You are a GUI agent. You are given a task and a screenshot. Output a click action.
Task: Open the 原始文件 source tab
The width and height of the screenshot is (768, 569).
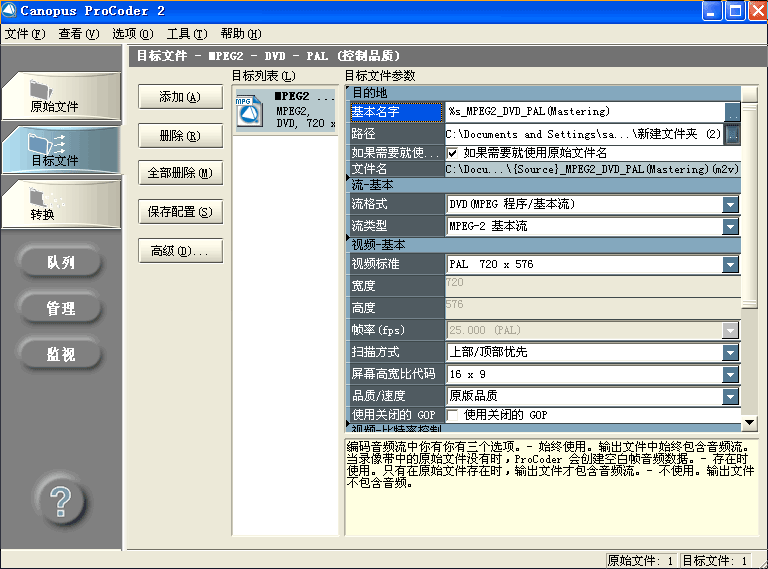tap(62, 95)
